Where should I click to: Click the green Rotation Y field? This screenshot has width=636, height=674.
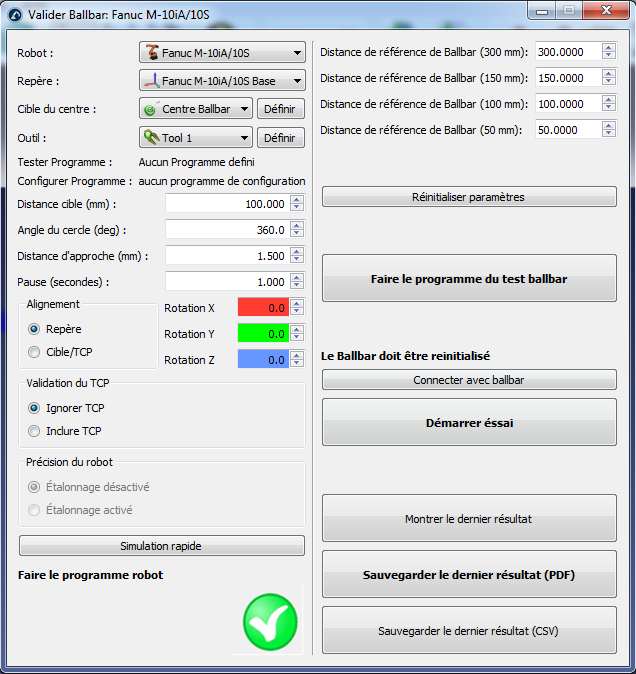pos(262,334)
